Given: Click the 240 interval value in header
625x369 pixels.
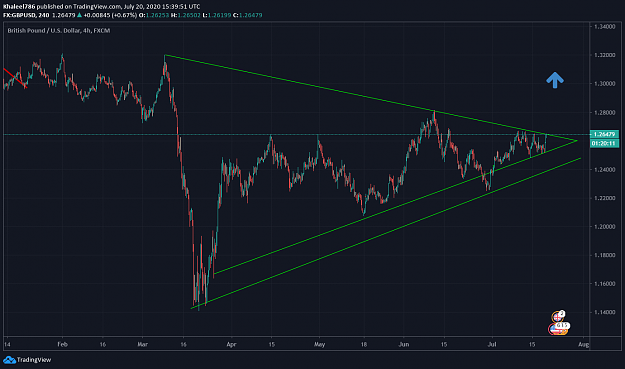Looking at the screenshot, I should click(44, 15).
